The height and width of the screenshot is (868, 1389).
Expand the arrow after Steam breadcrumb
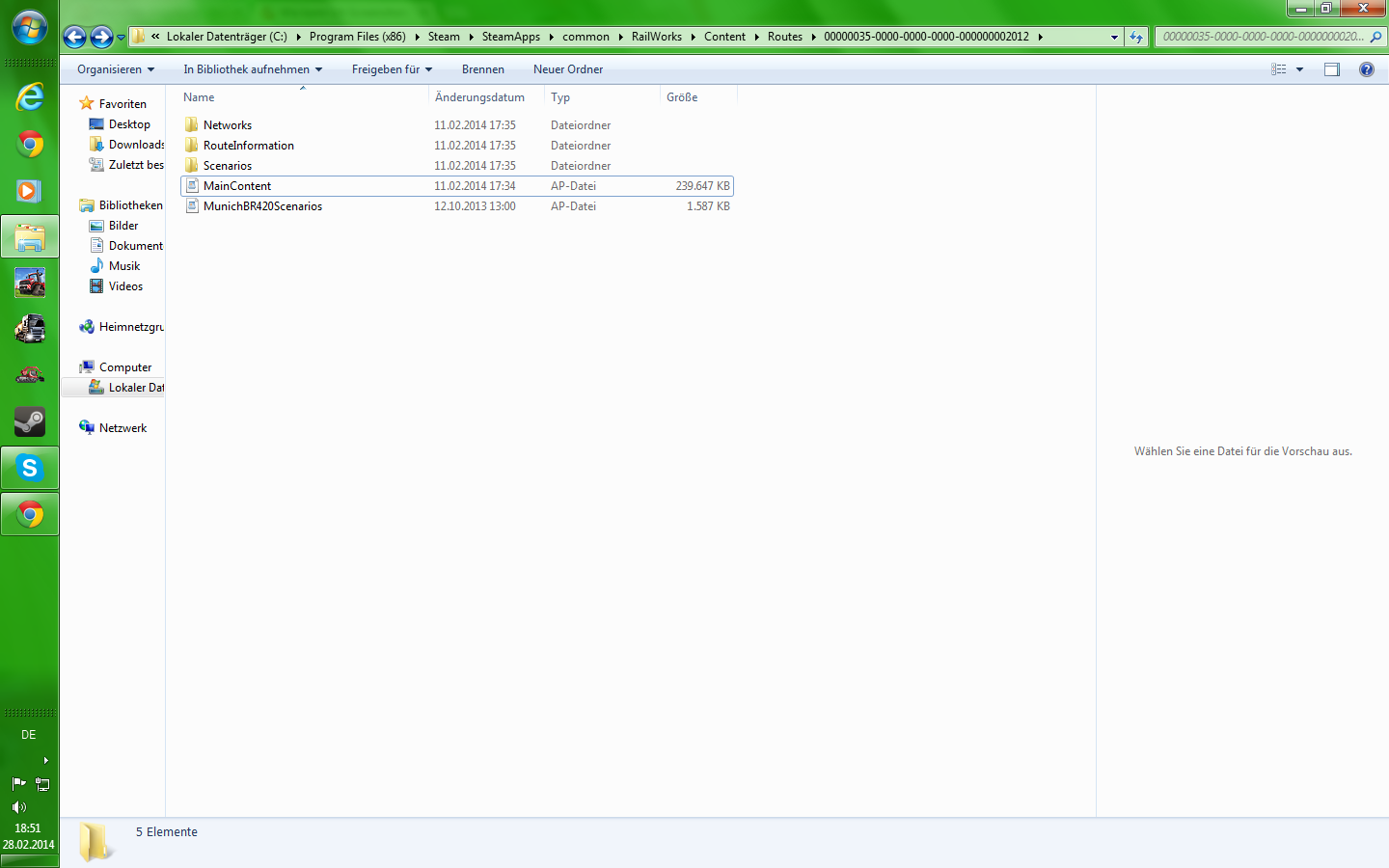(x=471, y=37)
